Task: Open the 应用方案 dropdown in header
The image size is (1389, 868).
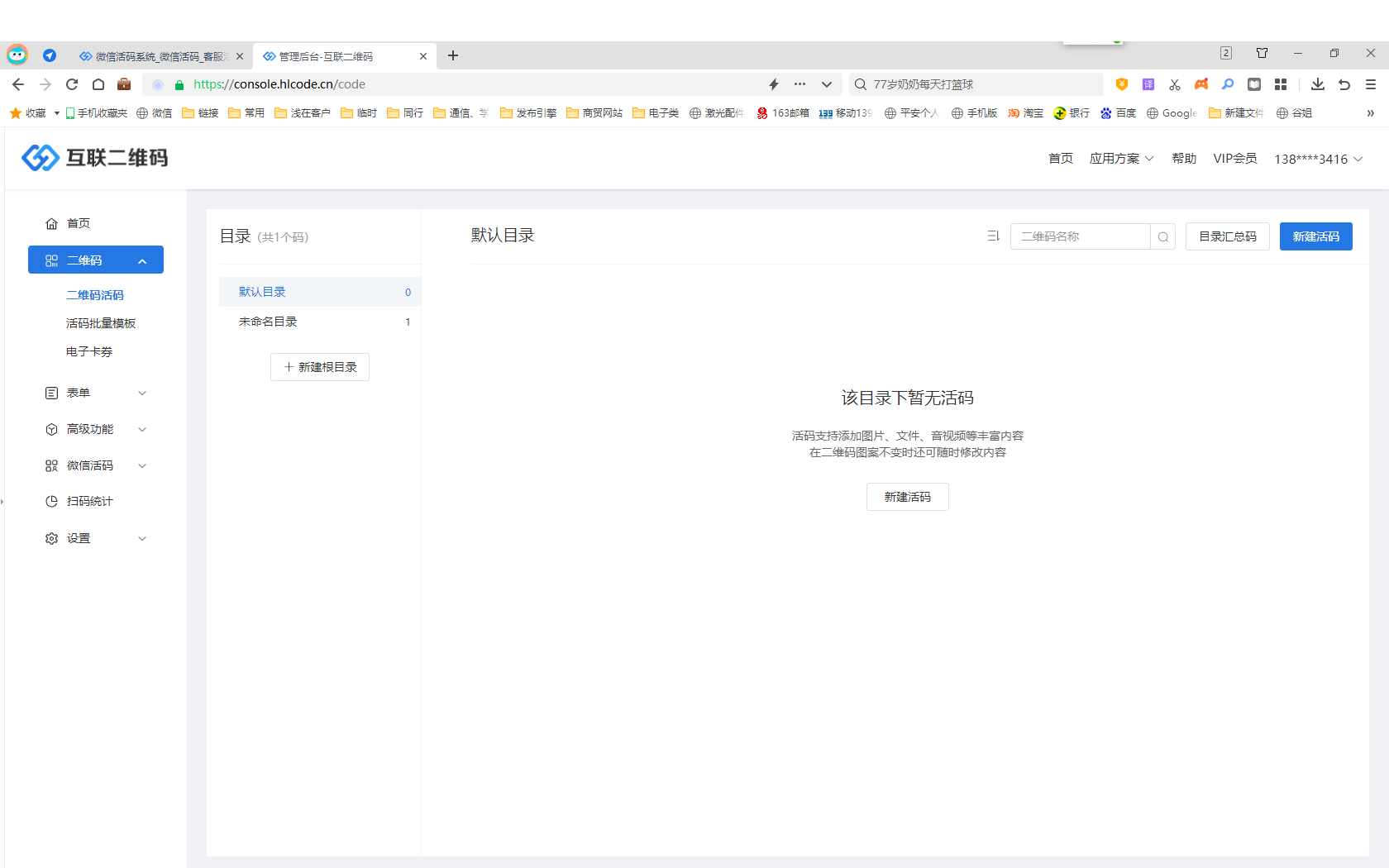Action: pos(1120,159)
